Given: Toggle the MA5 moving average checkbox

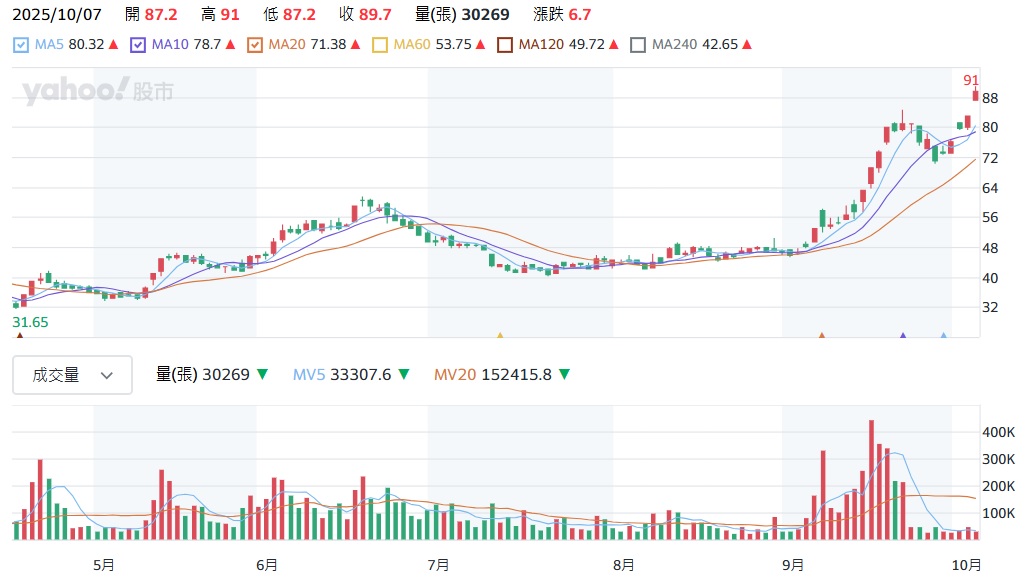Looking at the screenshot, I should click(22, 45).
